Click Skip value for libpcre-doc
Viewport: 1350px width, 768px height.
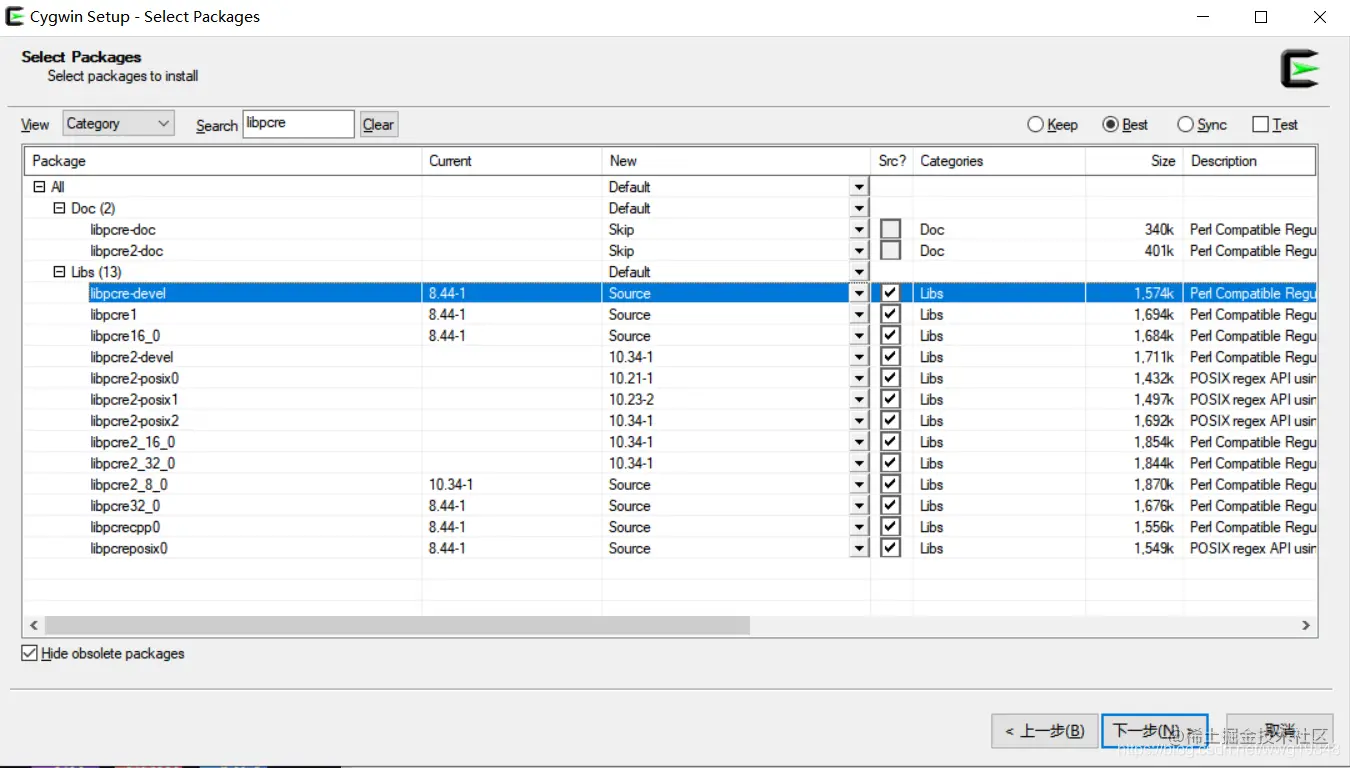(621, 230)
